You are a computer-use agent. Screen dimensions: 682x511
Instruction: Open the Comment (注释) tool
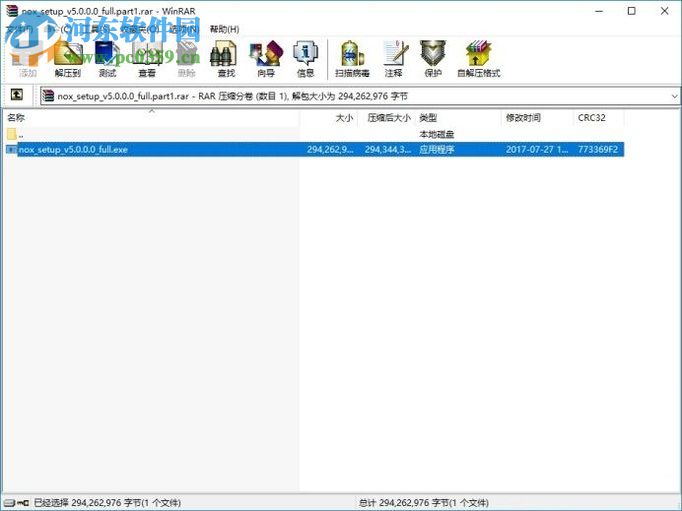point(394,59)
